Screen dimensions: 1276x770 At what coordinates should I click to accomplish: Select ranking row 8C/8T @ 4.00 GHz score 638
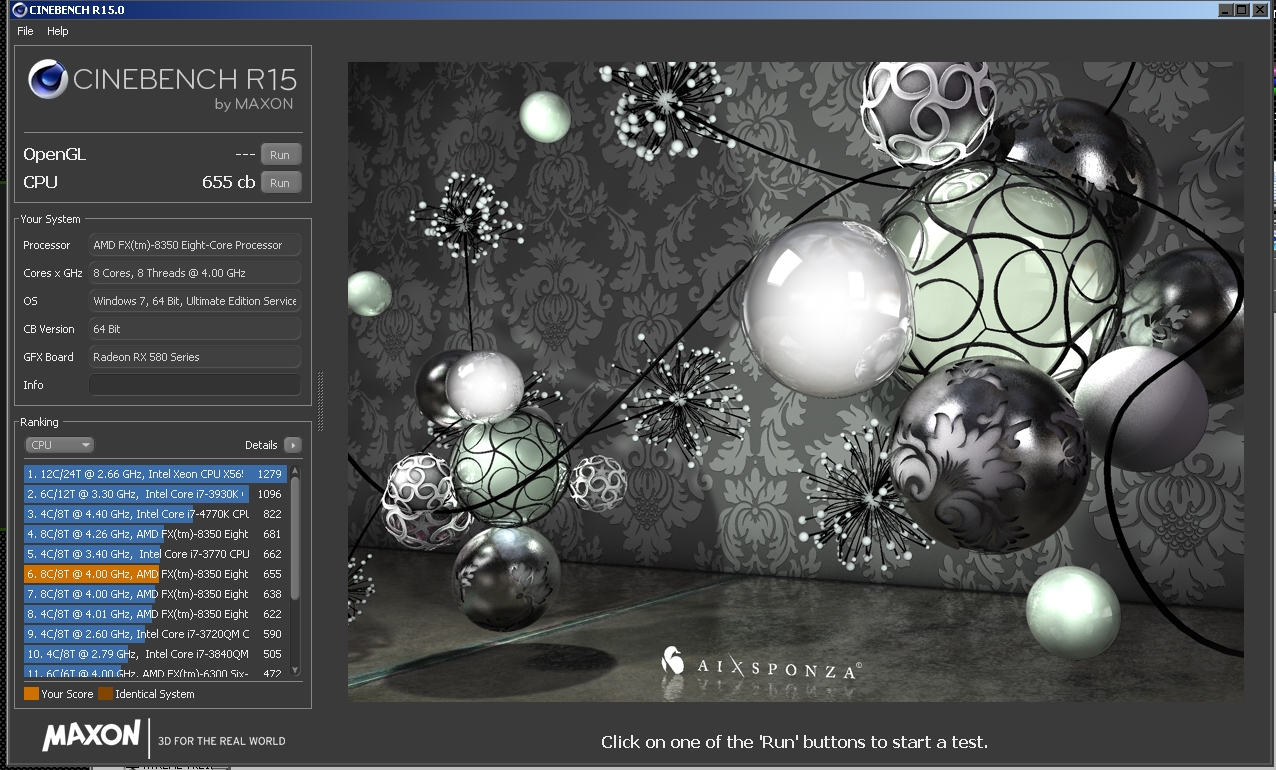point(155,594)
